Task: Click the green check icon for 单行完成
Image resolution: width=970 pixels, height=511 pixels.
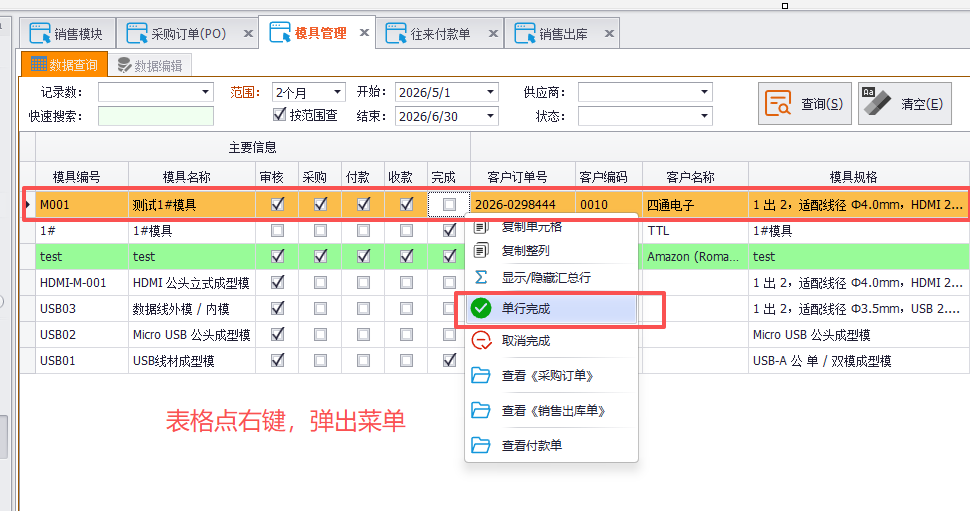Action: coord(481,308)
